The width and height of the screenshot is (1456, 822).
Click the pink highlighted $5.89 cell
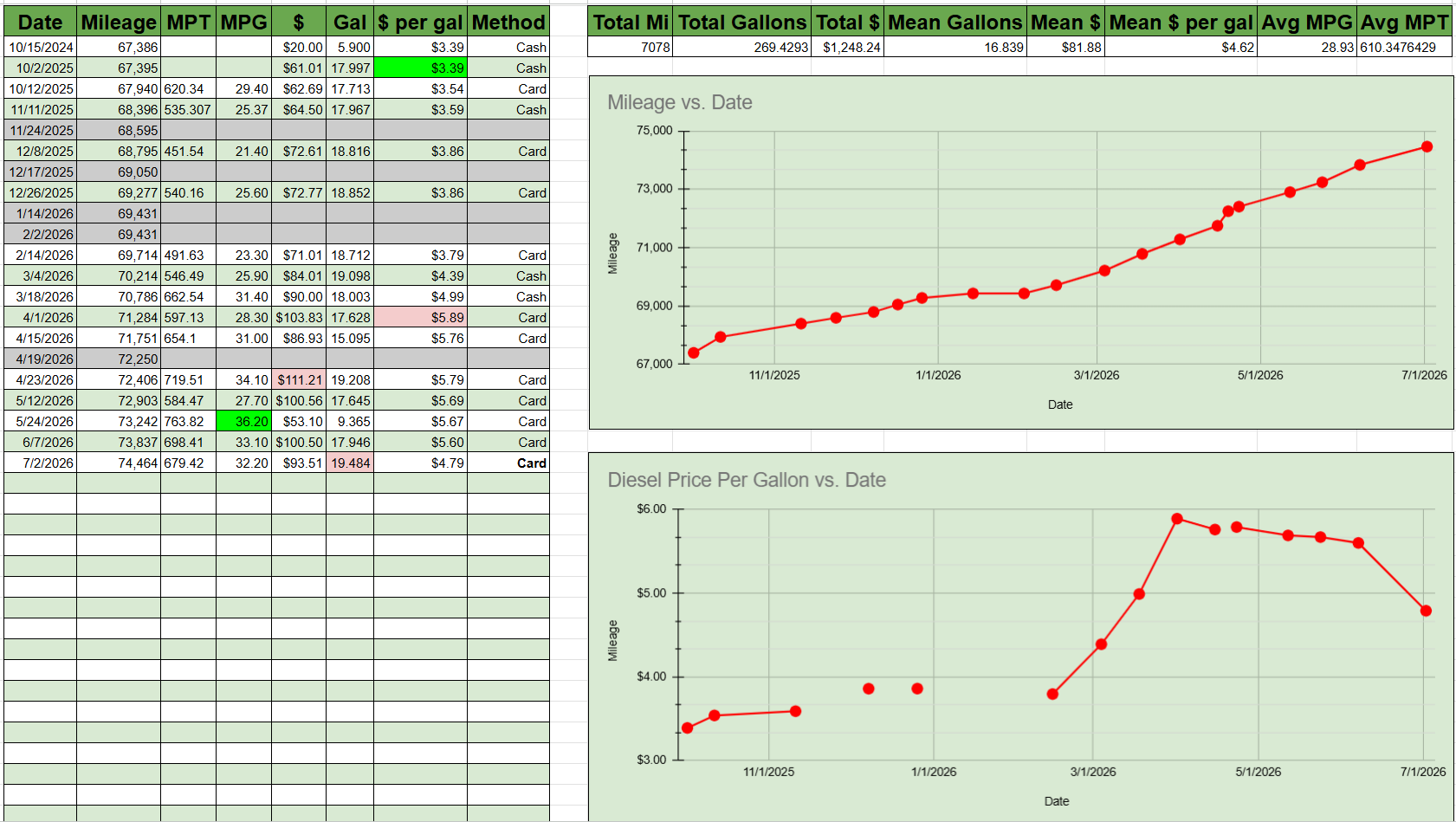pyautogui.click(x=420, y=317)
